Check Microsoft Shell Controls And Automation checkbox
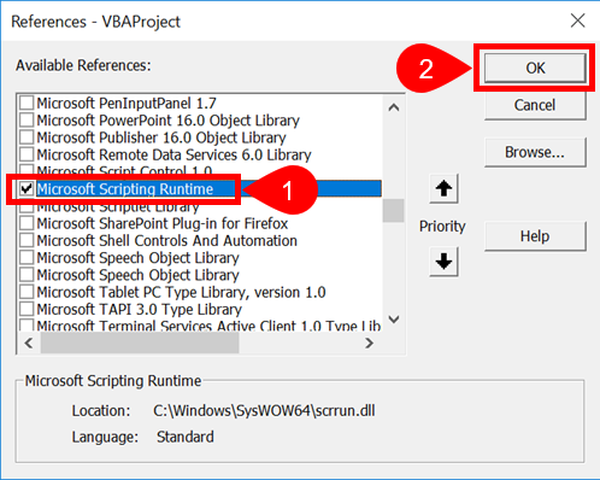The width and height of the screenshot is (600, 480). click(x=27, y=240)
